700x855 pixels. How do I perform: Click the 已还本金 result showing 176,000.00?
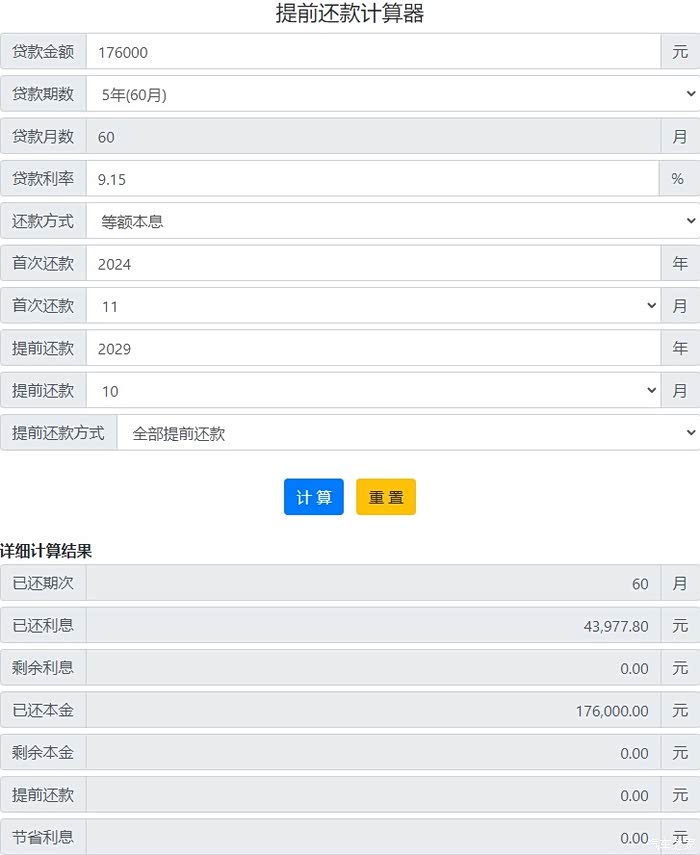point(373,711)
